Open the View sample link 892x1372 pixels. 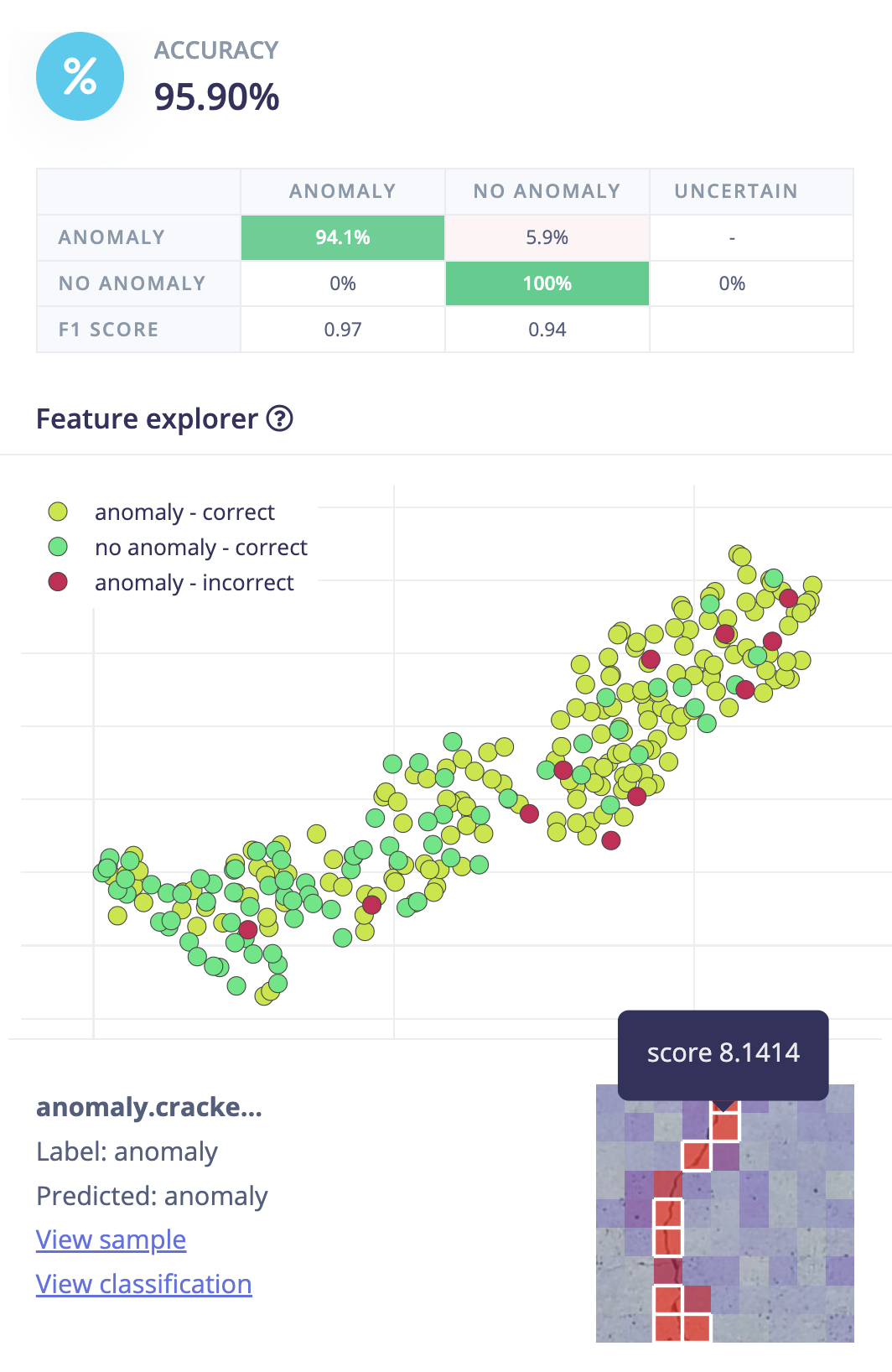point(110,1239)
